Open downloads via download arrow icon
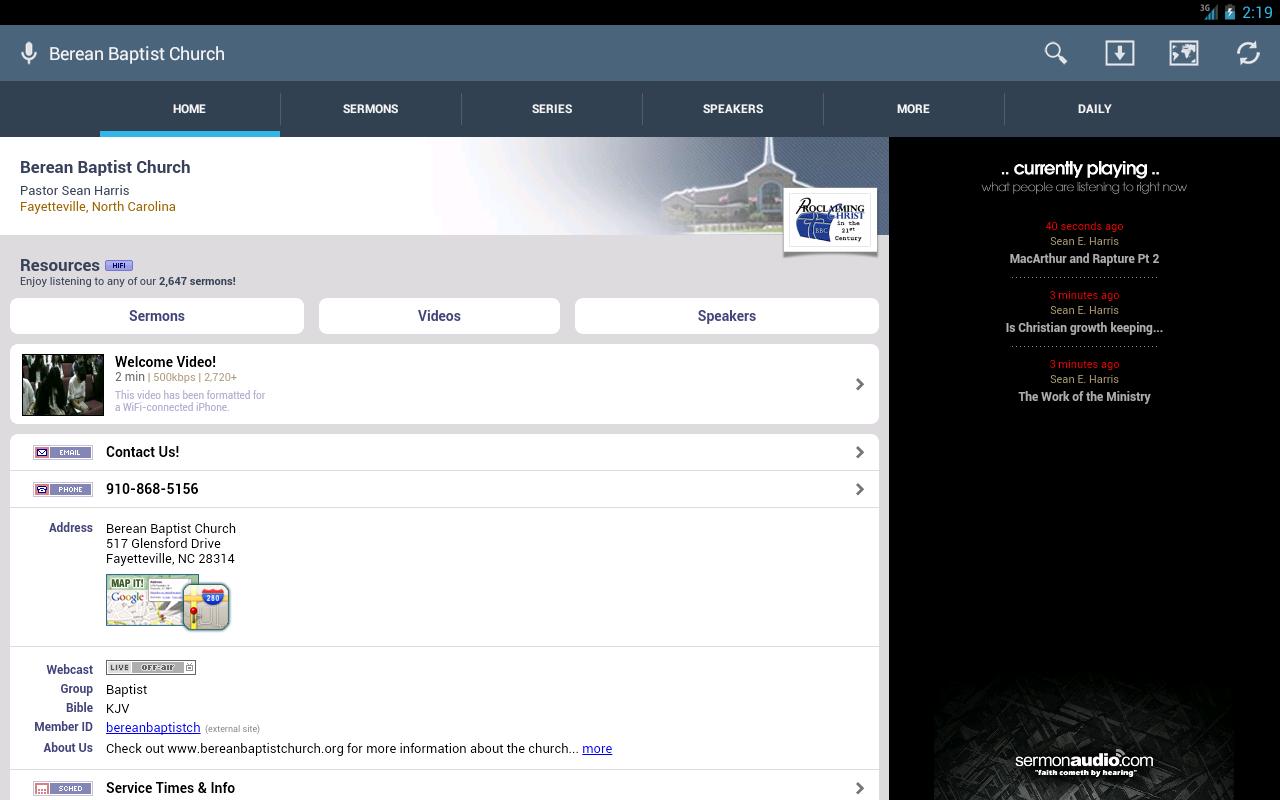 click(x=1120, y=53)
